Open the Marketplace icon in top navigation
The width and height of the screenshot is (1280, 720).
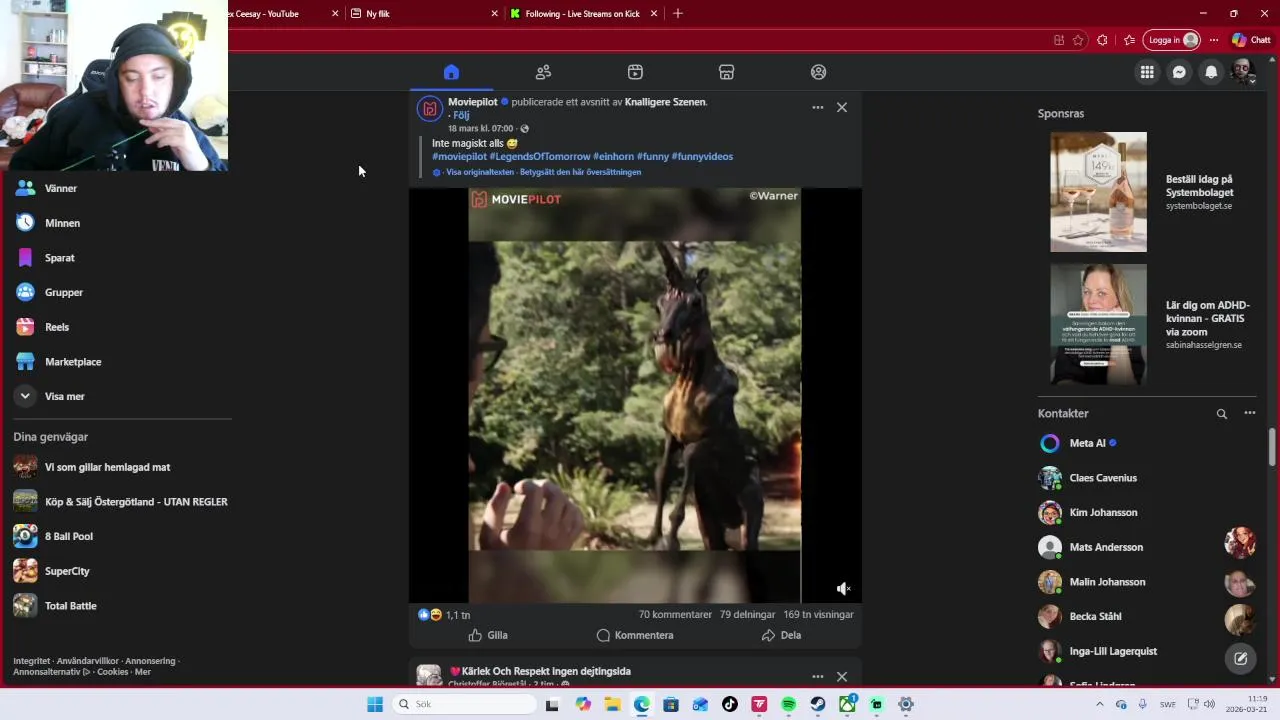727,72
